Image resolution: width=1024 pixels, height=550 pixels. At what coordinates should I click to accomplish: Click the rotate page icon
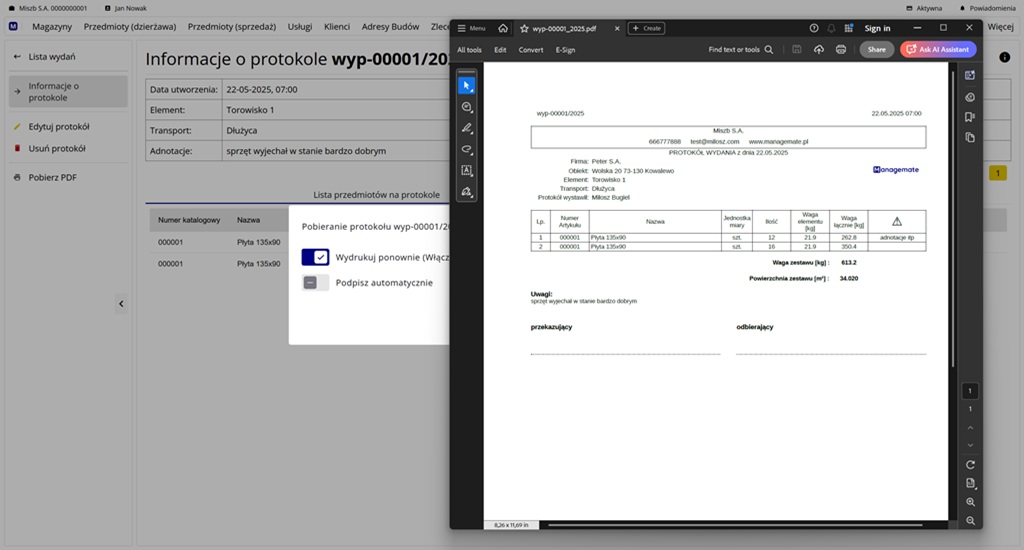[x=970, y=465]
